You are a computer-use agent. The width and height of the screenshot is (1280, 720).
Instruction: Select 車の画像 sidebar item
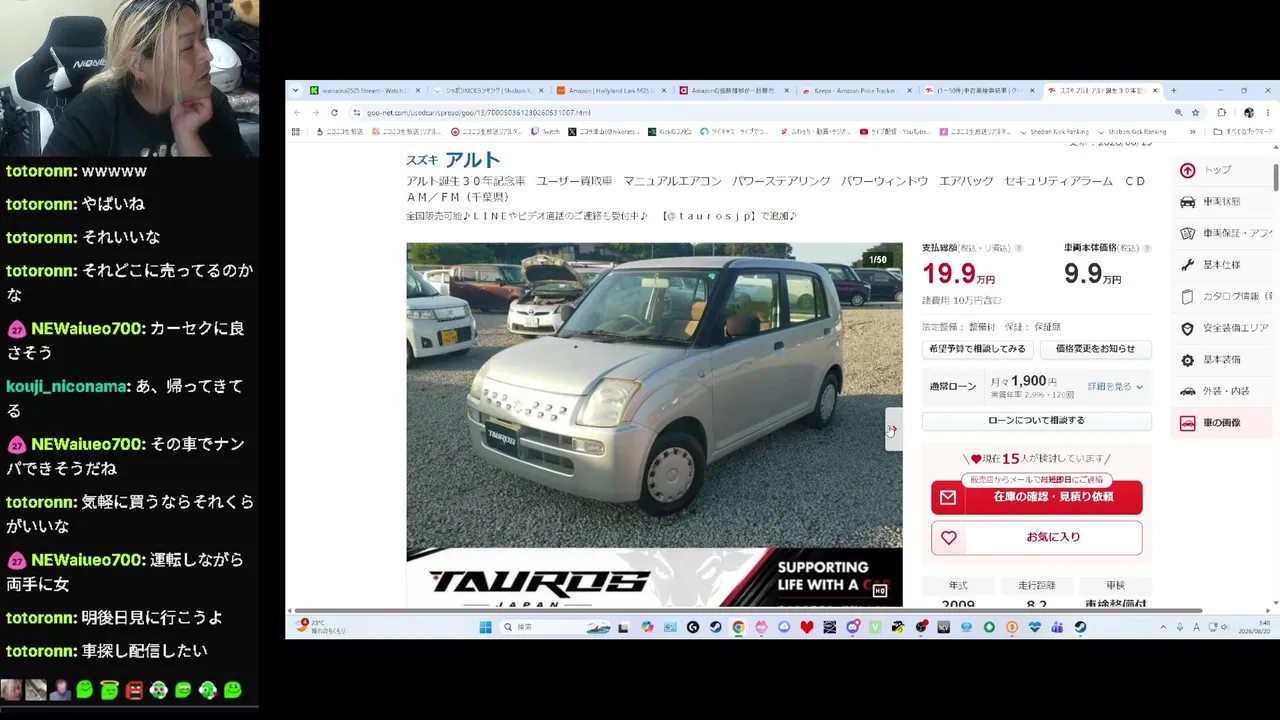coord(1224,423)
